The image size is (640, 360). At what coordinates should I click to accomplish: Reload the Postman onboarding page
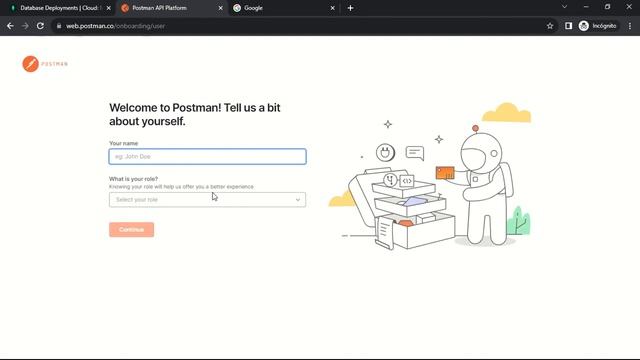click(40, 26)
